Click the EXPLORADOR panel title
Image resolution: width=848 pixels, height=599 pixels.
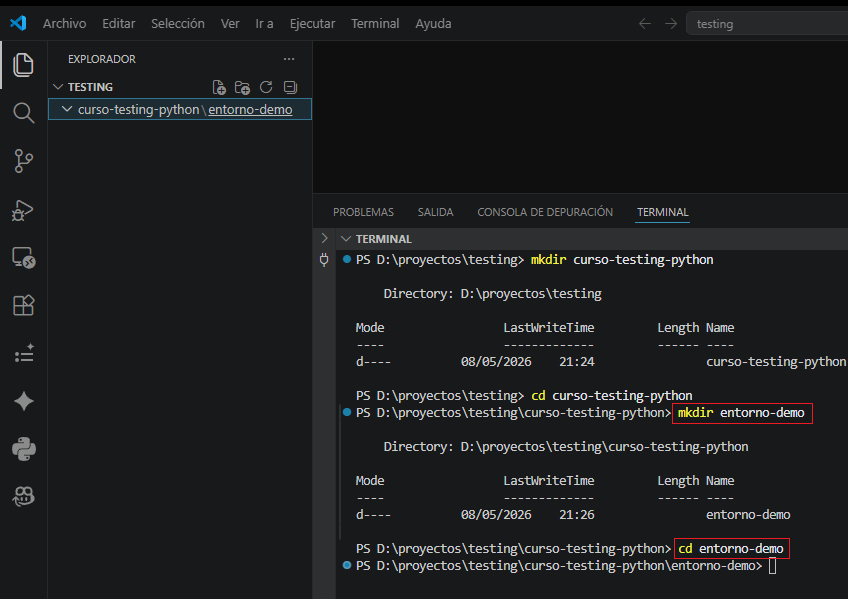pos(102,59)
